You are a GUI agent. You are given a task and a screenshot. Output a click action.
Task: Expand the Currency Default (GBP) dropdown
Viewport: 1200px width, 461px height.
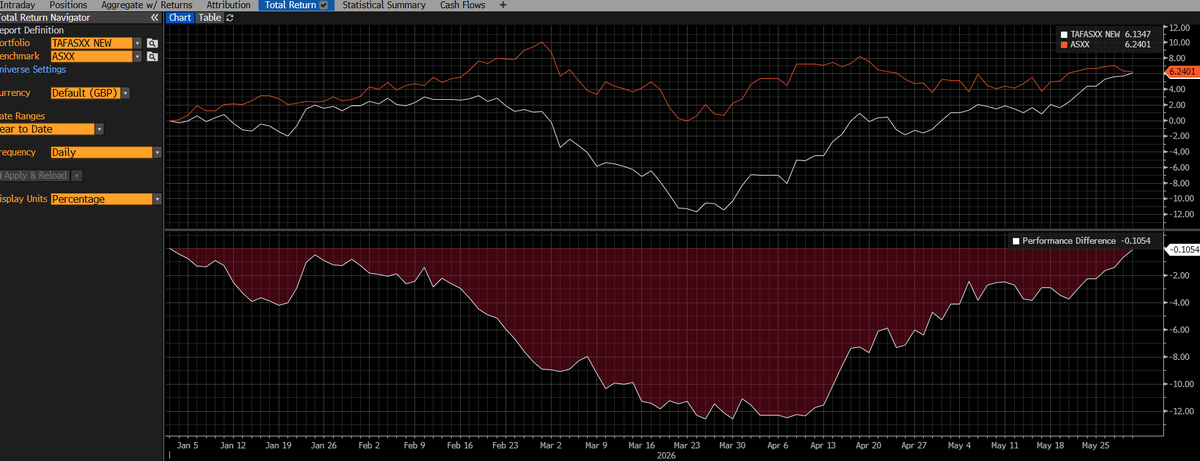(x=124, y=93)
